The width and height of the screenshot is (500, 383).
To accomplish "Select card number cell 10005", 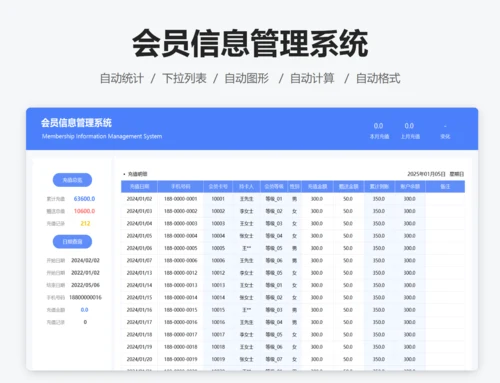I will pyautogui.click(x=218, y=248).
